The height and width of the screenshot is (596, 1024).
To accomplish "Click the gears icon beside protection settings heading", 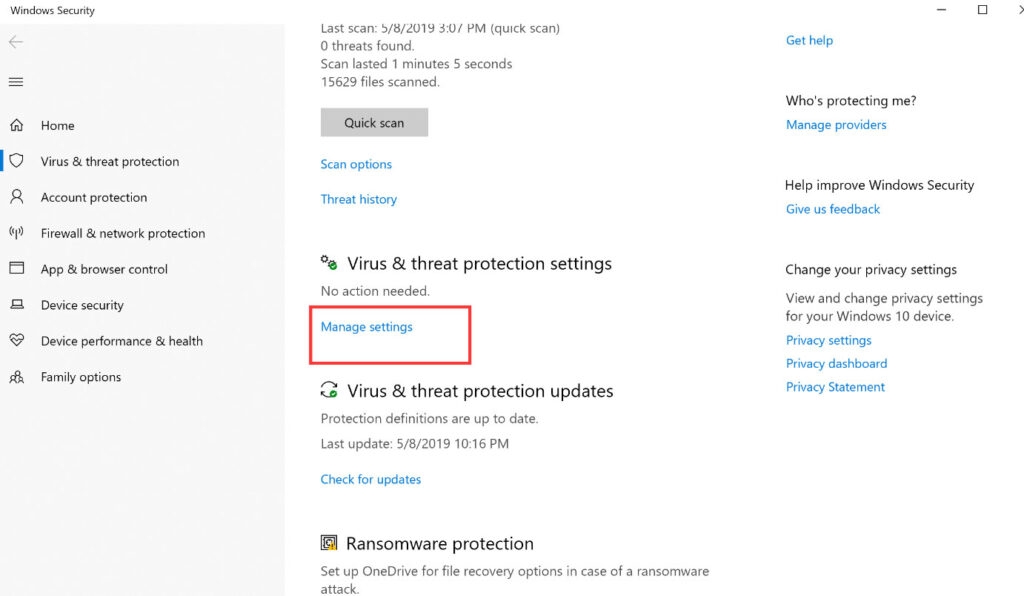I will pos(329,262).
